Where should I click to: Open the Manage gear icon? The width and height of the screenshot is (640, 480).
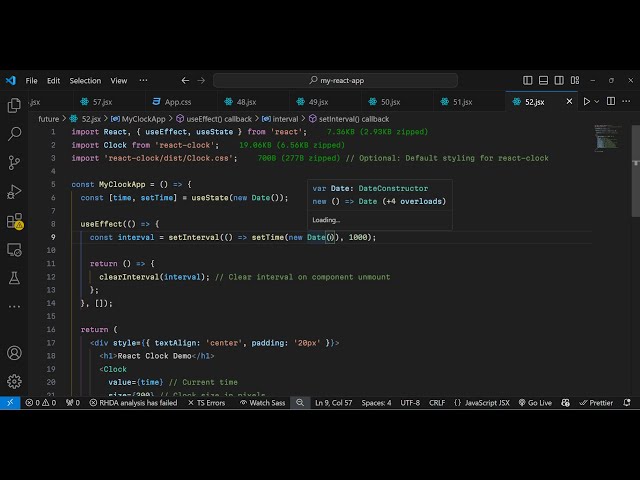click(x=14, y=381)
